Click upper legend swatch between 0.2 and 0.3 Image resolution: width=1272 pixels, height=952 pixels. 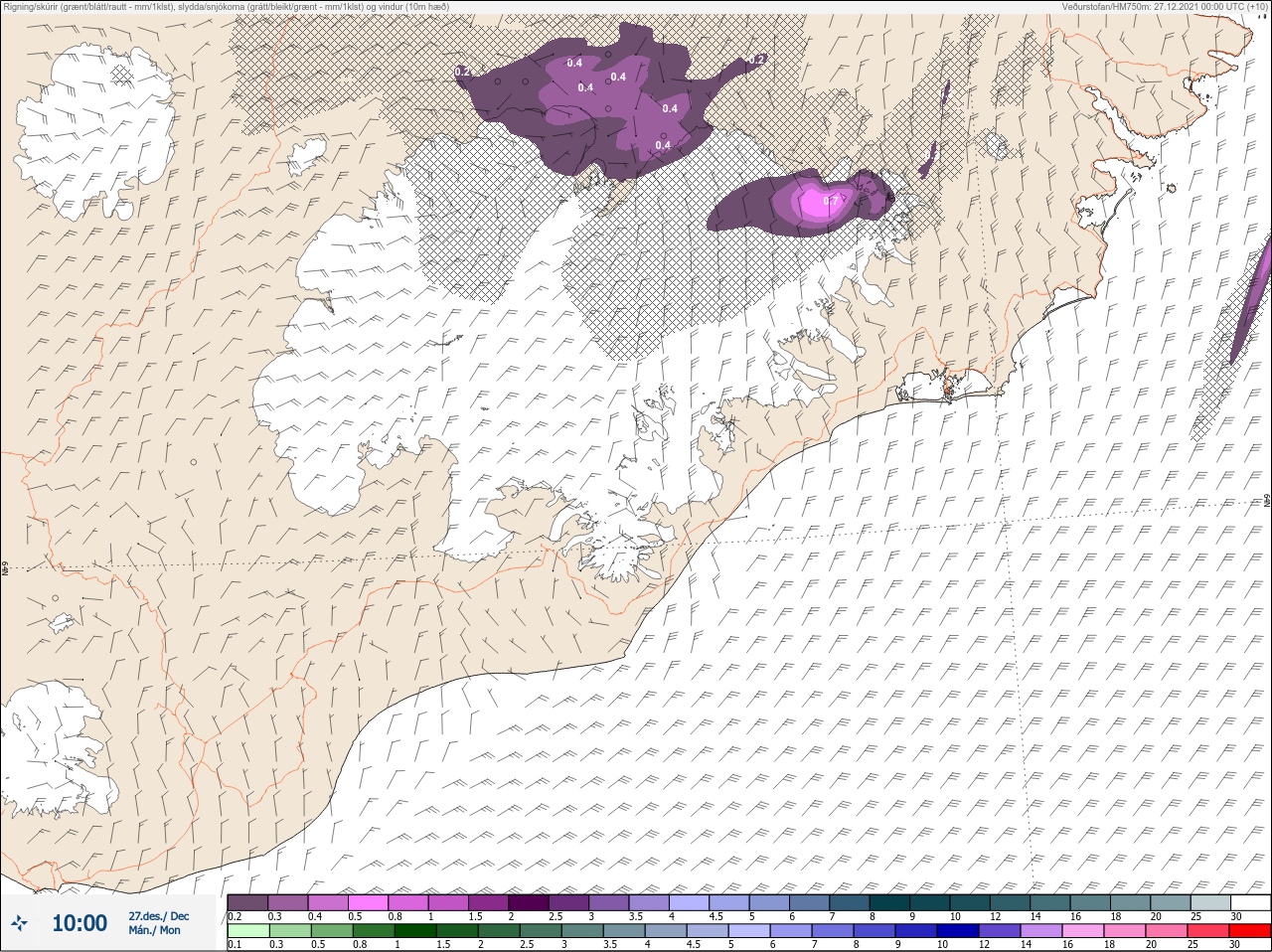(247, 902)
